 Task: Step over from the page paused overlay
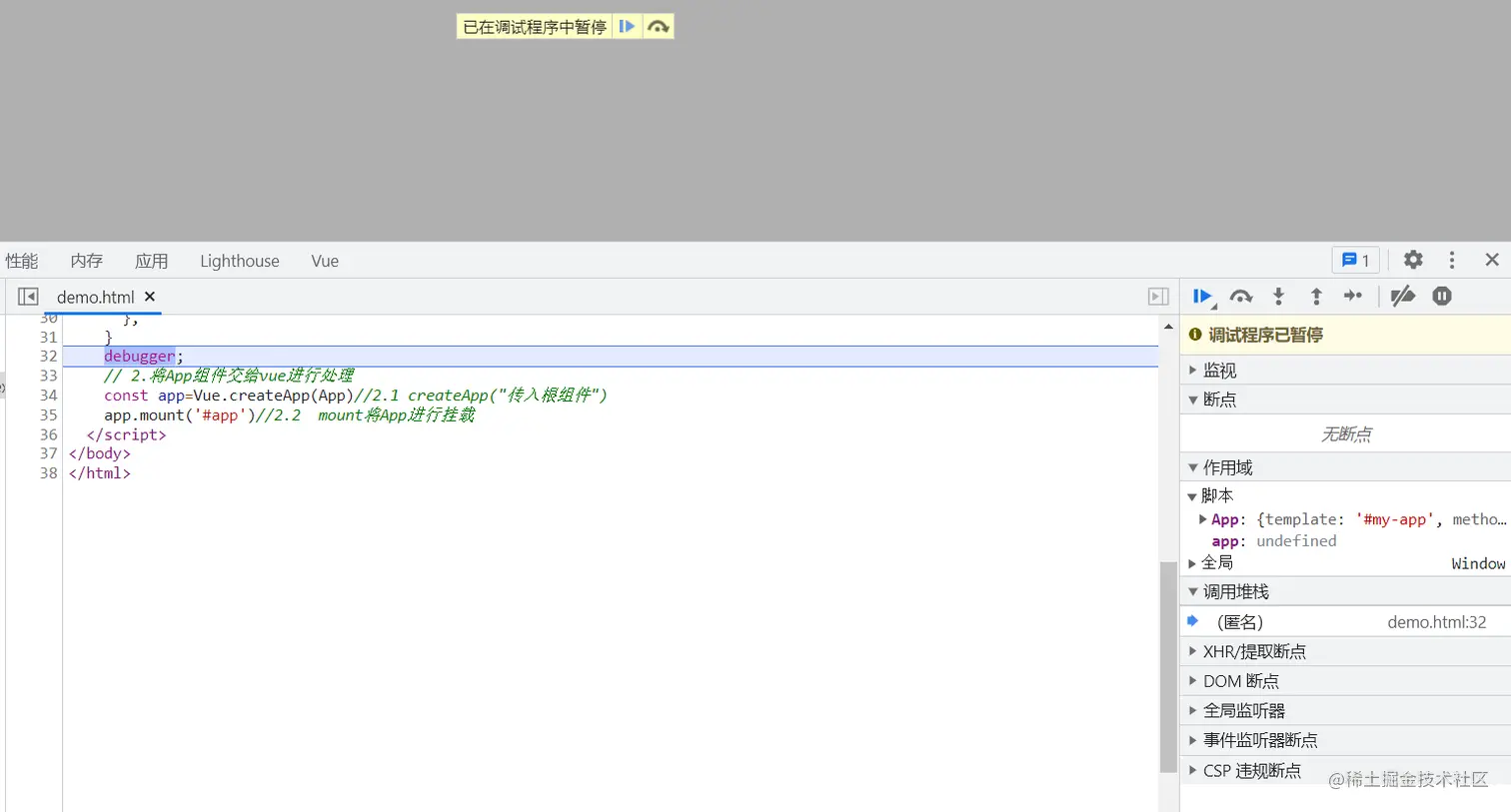pyautogui.click(x=658, y=26)
